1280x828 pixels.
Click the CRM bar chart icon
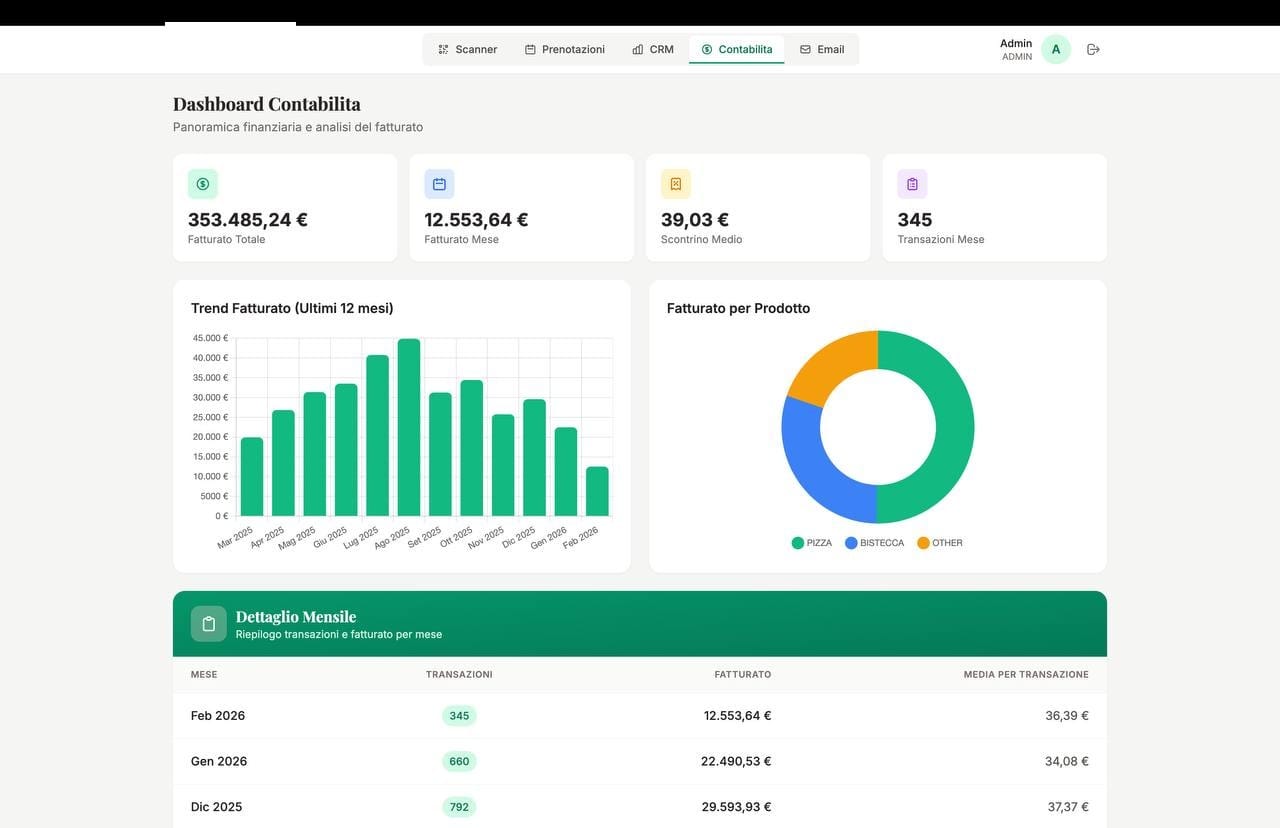click(x=635, y=47)
